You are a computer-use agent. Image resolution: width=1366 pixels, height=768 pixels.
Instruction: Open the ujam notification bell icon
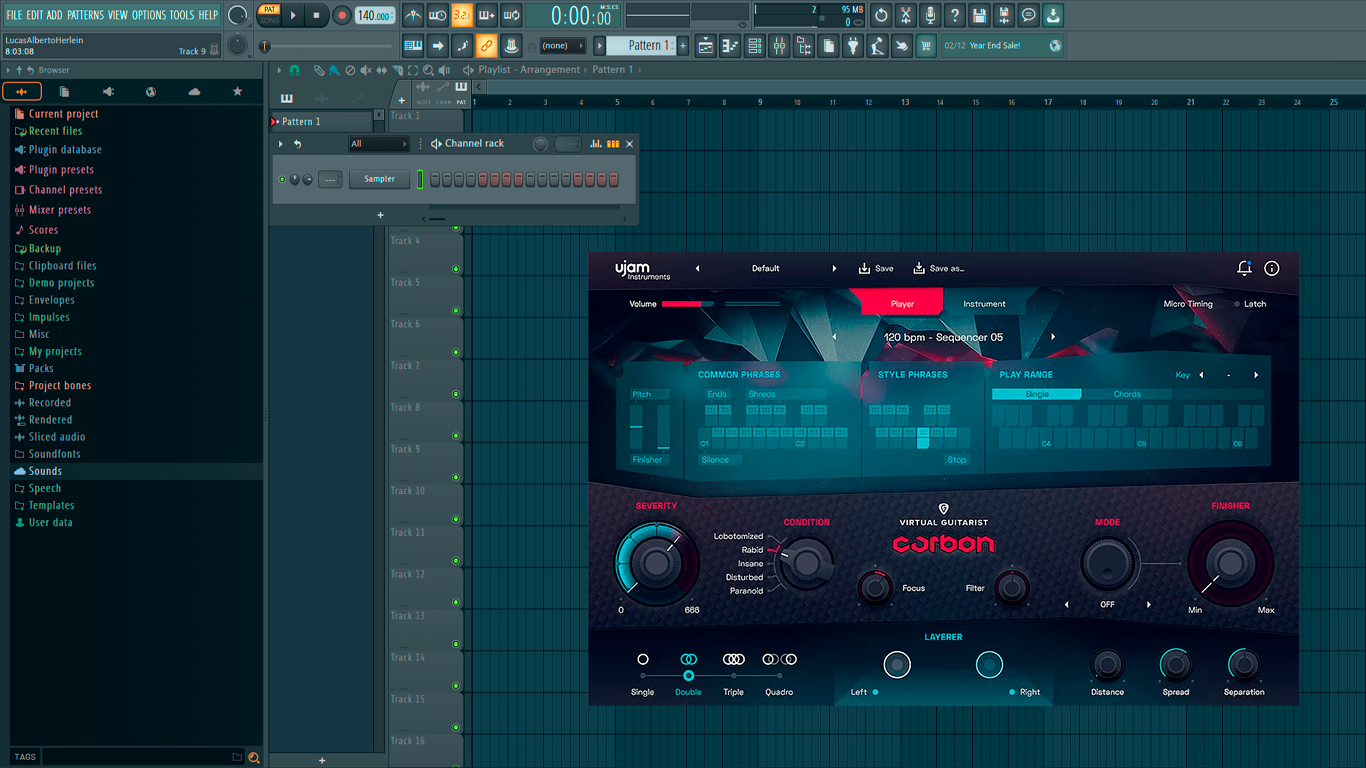1244,268
